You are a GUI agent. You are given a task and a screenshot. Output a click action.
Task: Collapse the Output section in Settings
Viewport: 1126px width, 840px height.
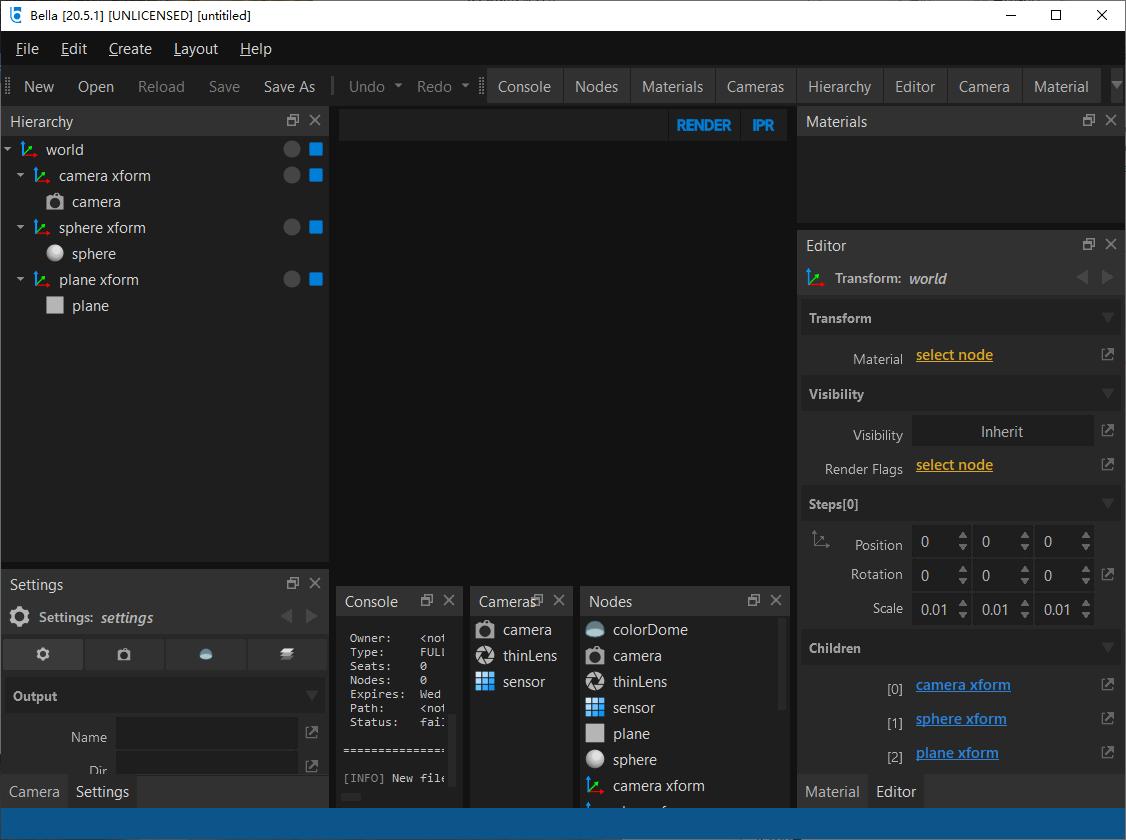coord(312,695)
